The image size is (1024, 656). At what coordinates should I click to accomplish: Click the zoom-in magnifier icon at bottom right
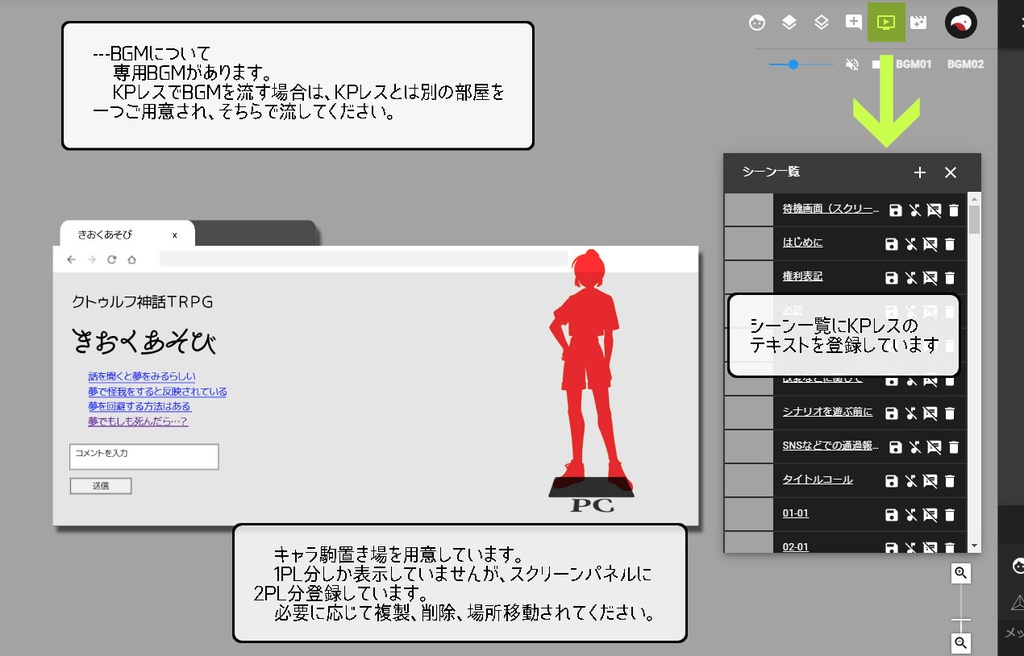click(960, 573)
